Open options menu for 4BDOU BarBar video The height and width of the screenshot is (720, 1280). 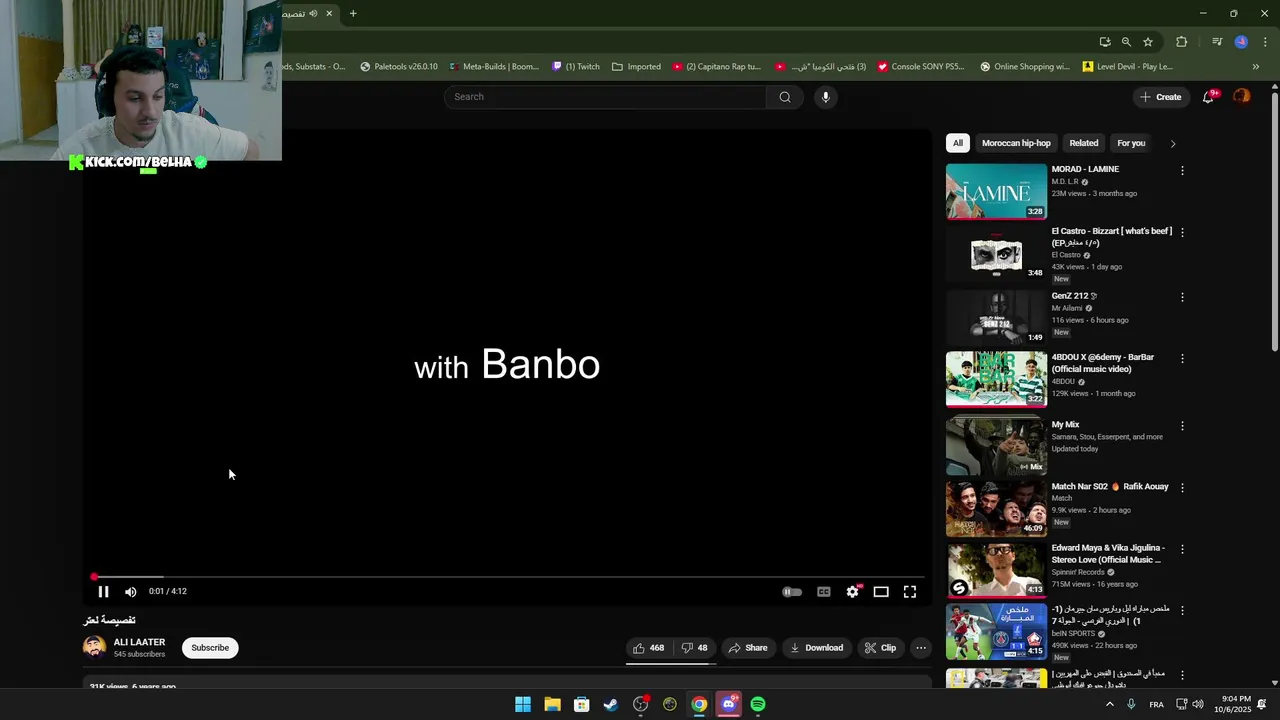[x=1182, y=358]
